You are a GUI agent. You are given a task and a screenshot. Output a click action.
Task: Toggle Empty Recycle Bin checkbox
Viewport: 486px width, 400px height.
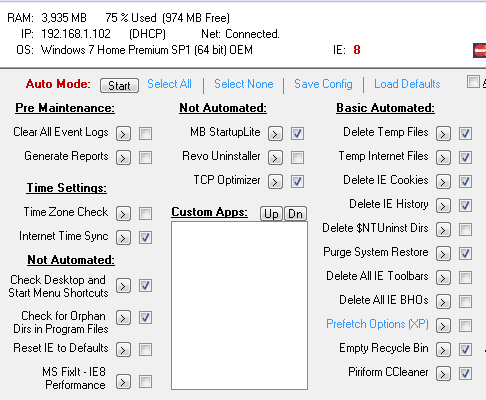click(x=465, y=350)
